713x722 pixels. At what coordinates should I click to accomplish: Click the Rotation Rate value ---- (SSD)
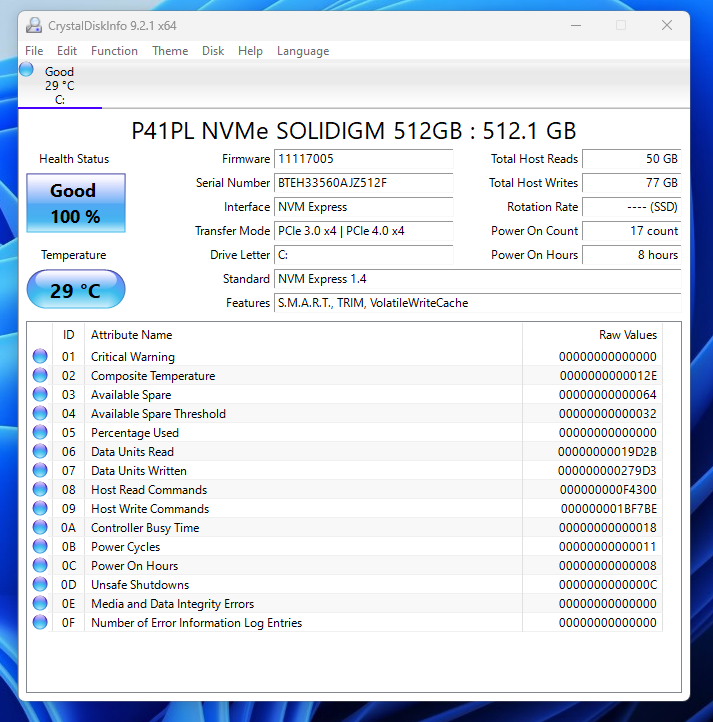(631, 207)
